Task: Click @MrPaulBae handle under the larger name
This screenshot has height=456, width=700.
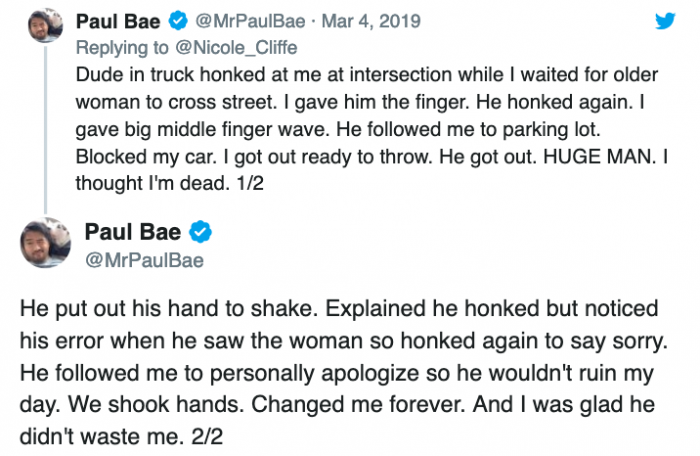Action: tap(145, 261)
